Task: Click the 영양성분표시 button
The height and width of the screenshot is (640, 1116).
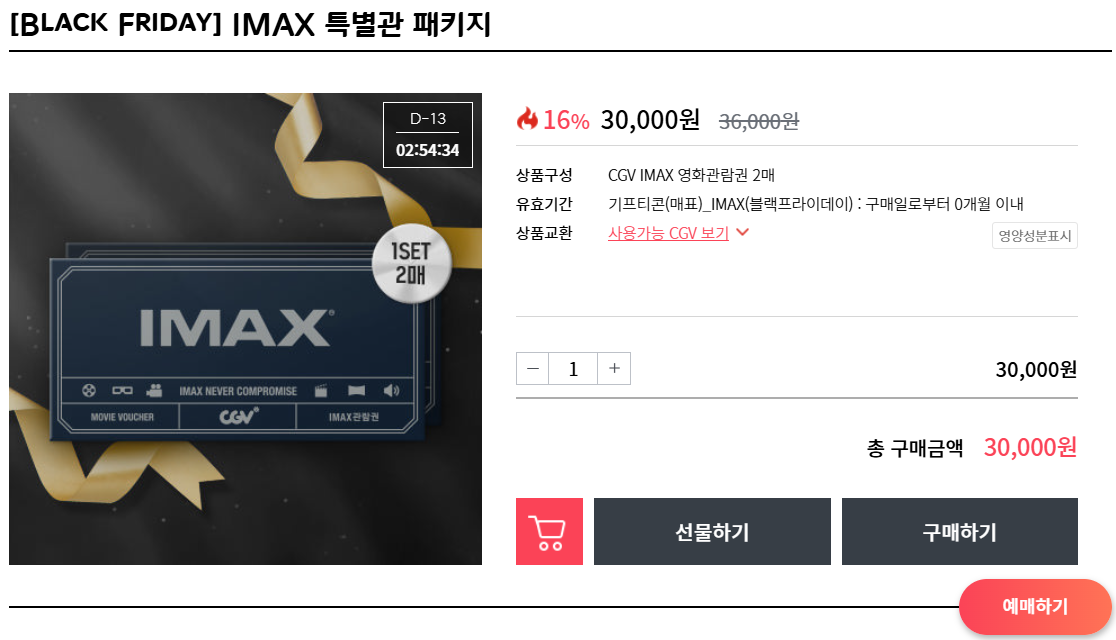Action: click(1034, 236)
